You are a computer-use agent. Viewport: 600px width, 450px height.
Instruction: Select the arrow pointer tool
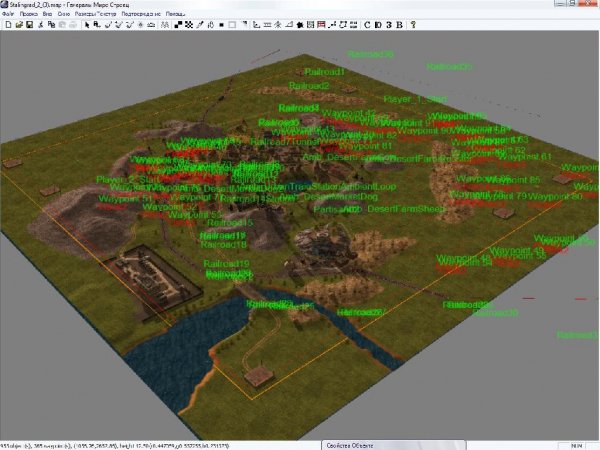point(87,25)
